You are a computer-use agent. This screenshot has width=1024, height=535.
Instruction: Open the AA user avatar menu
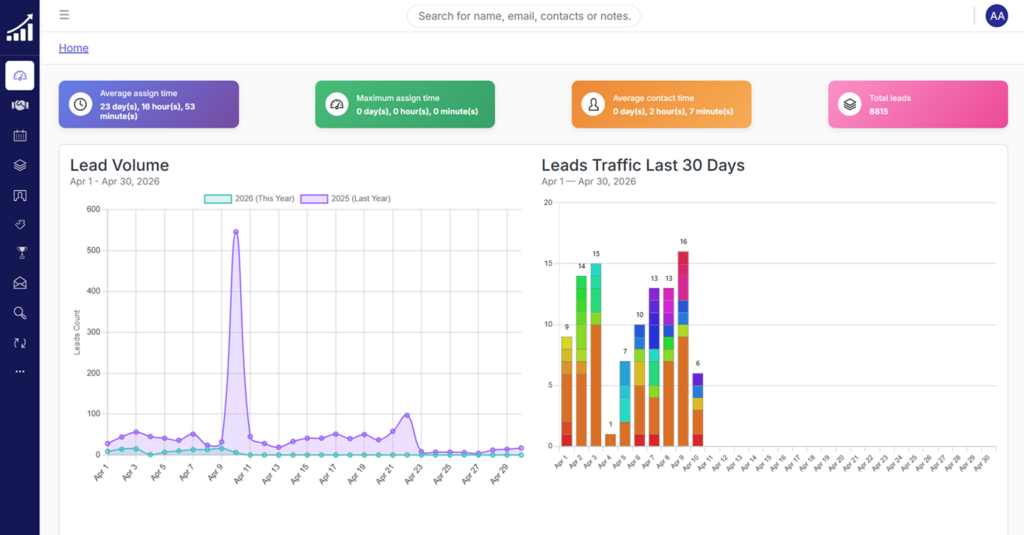996,15
